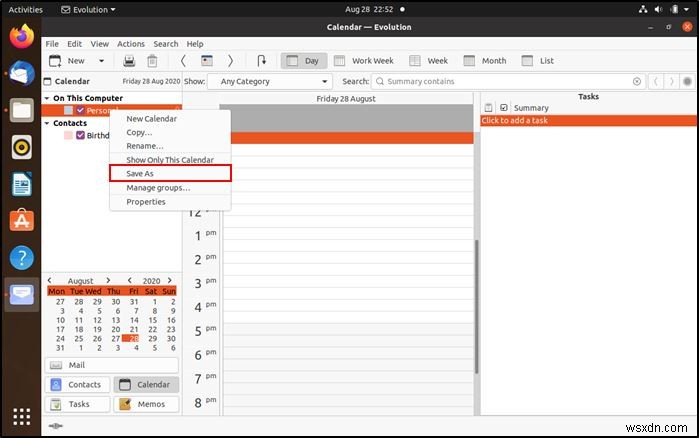Switch to the Memos view button
699x438 pixels.
pos(146,404)
